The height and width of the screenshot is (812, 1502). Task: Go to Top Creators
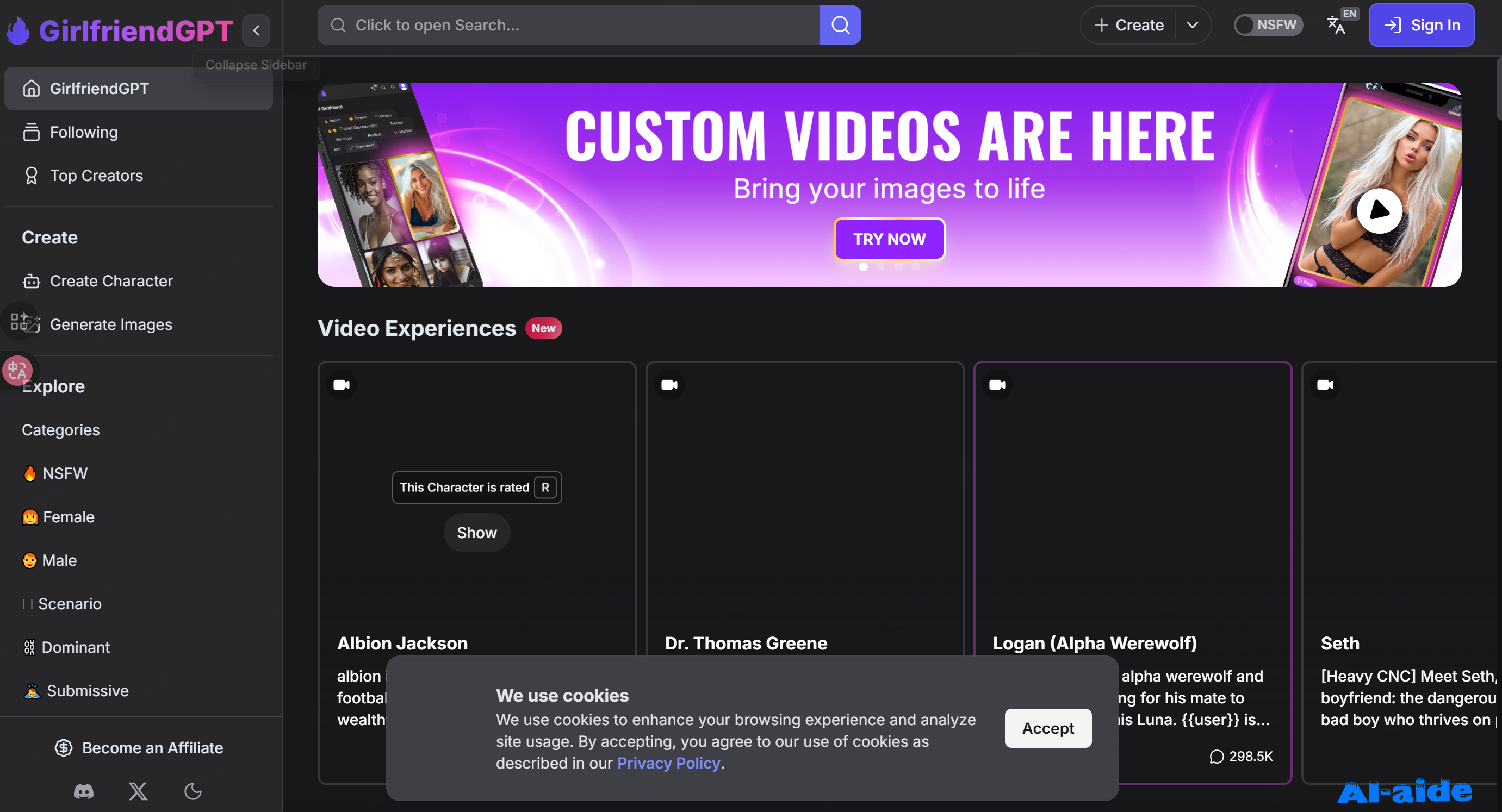[x=96, y=176]
